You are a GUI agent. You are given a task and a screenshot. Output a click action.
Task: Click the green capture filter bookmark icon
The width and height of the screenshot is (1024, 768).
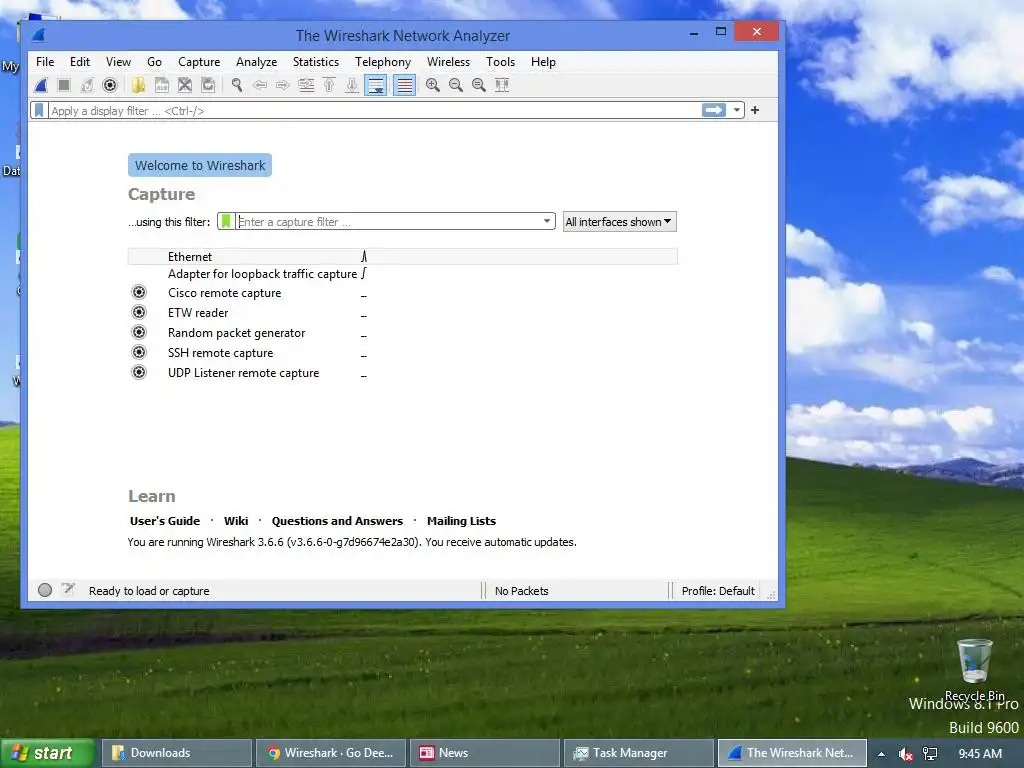tap(225, 221)
